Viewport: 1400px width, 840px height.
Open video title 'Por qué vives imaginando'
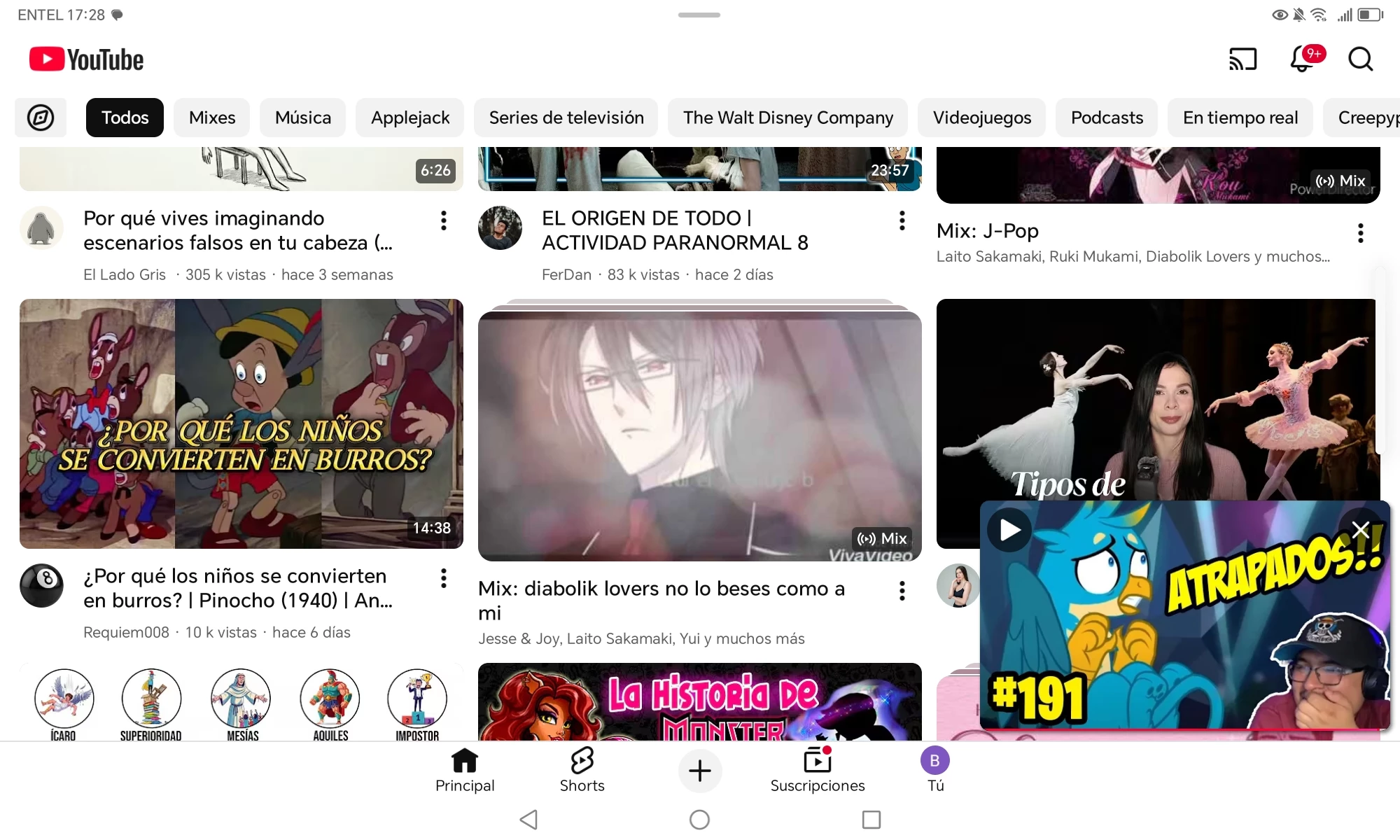click(x=238, y=230)
